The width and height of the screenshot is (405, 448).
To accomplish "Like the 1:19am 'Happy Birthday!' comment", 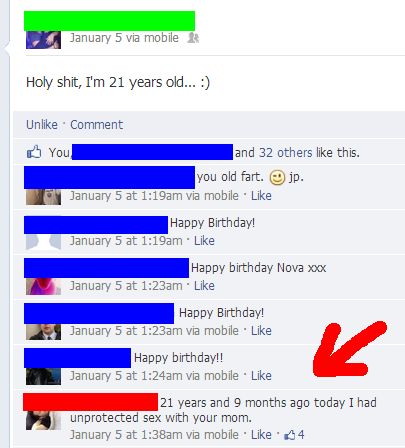I will [x=204, y=241].
